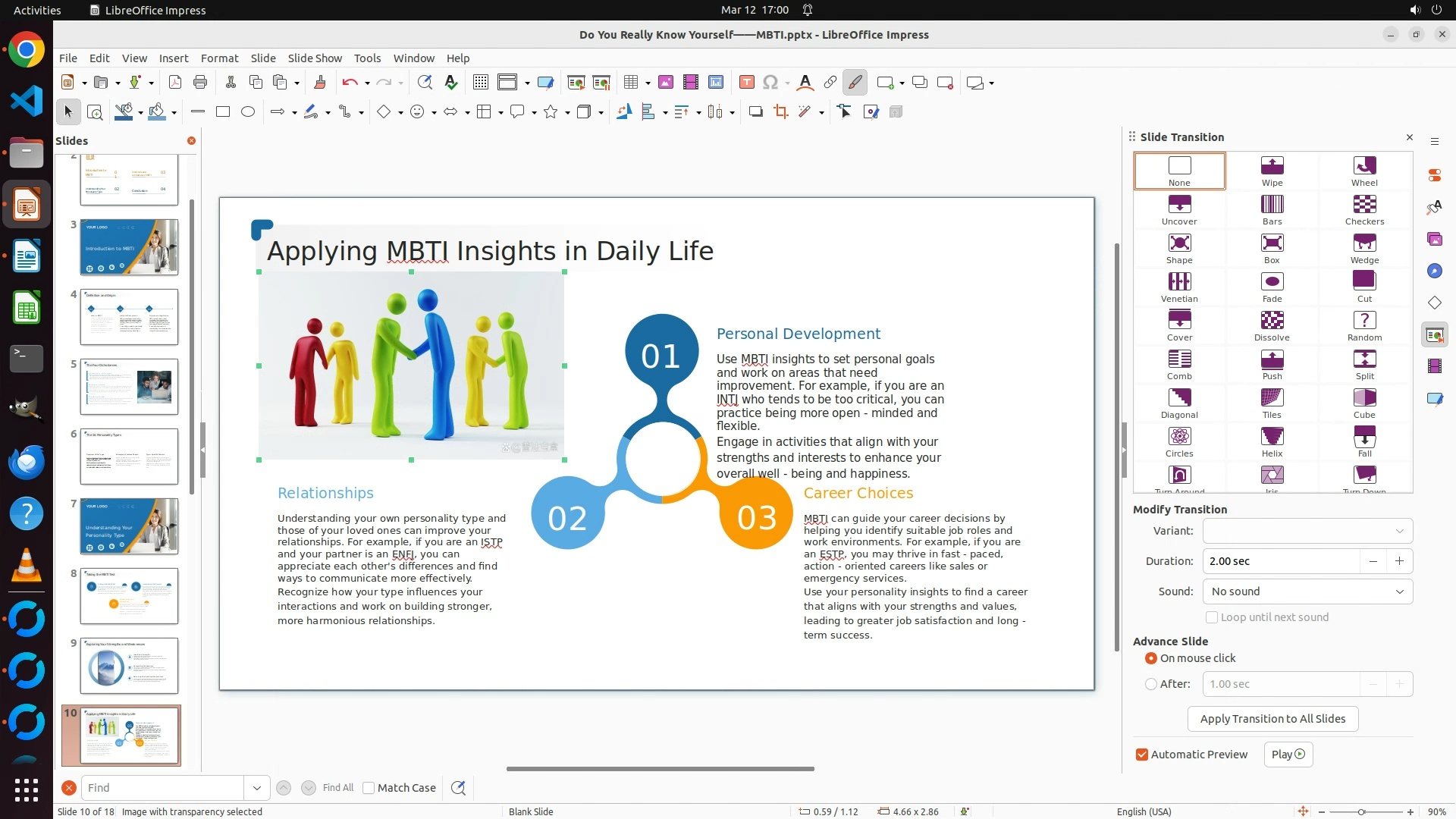Click the Crop Image tool icon

click(x=780, y=112)
